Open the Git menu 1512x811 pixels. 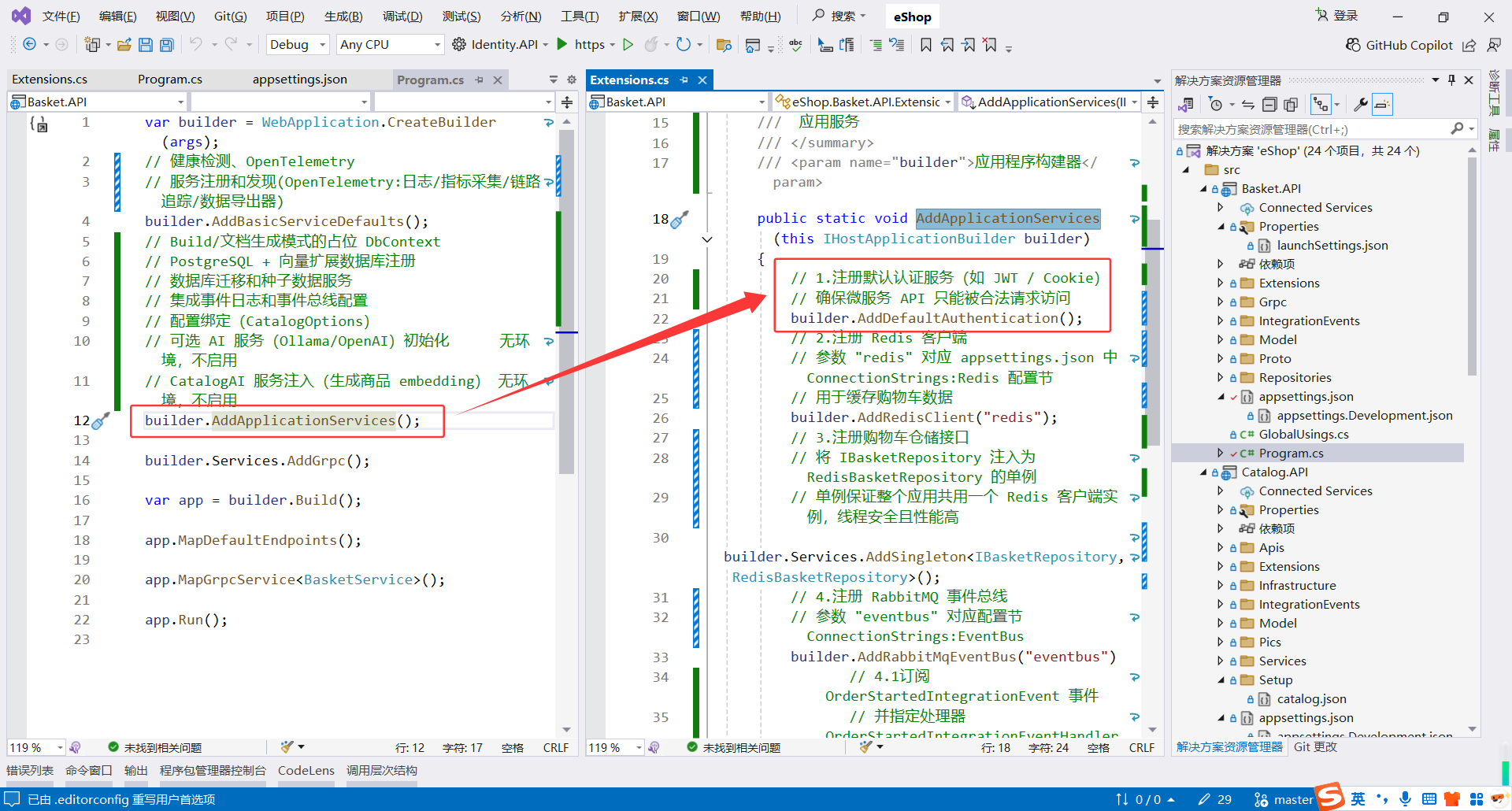click(229, 16)
